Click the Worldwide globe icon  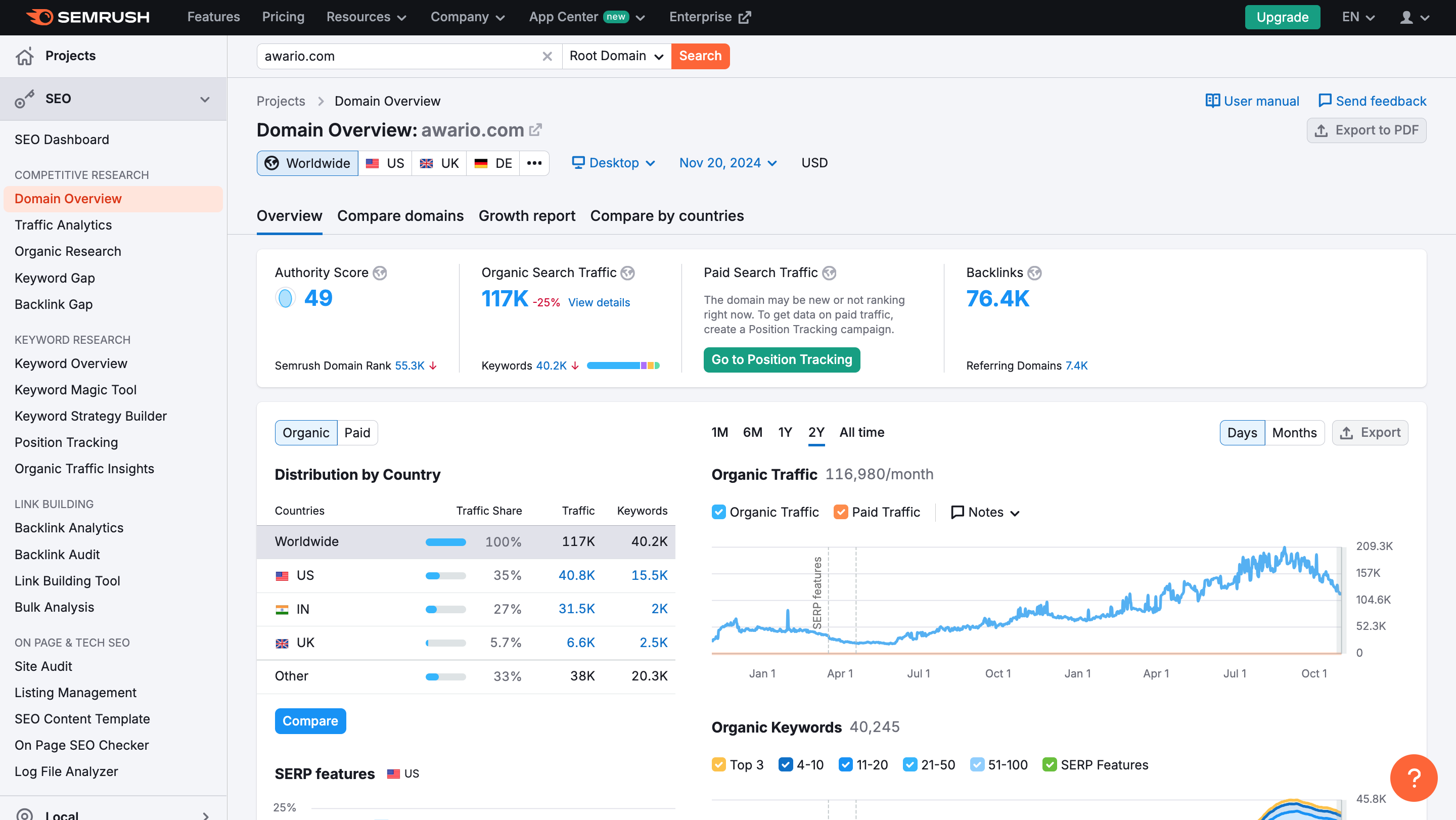272,163
